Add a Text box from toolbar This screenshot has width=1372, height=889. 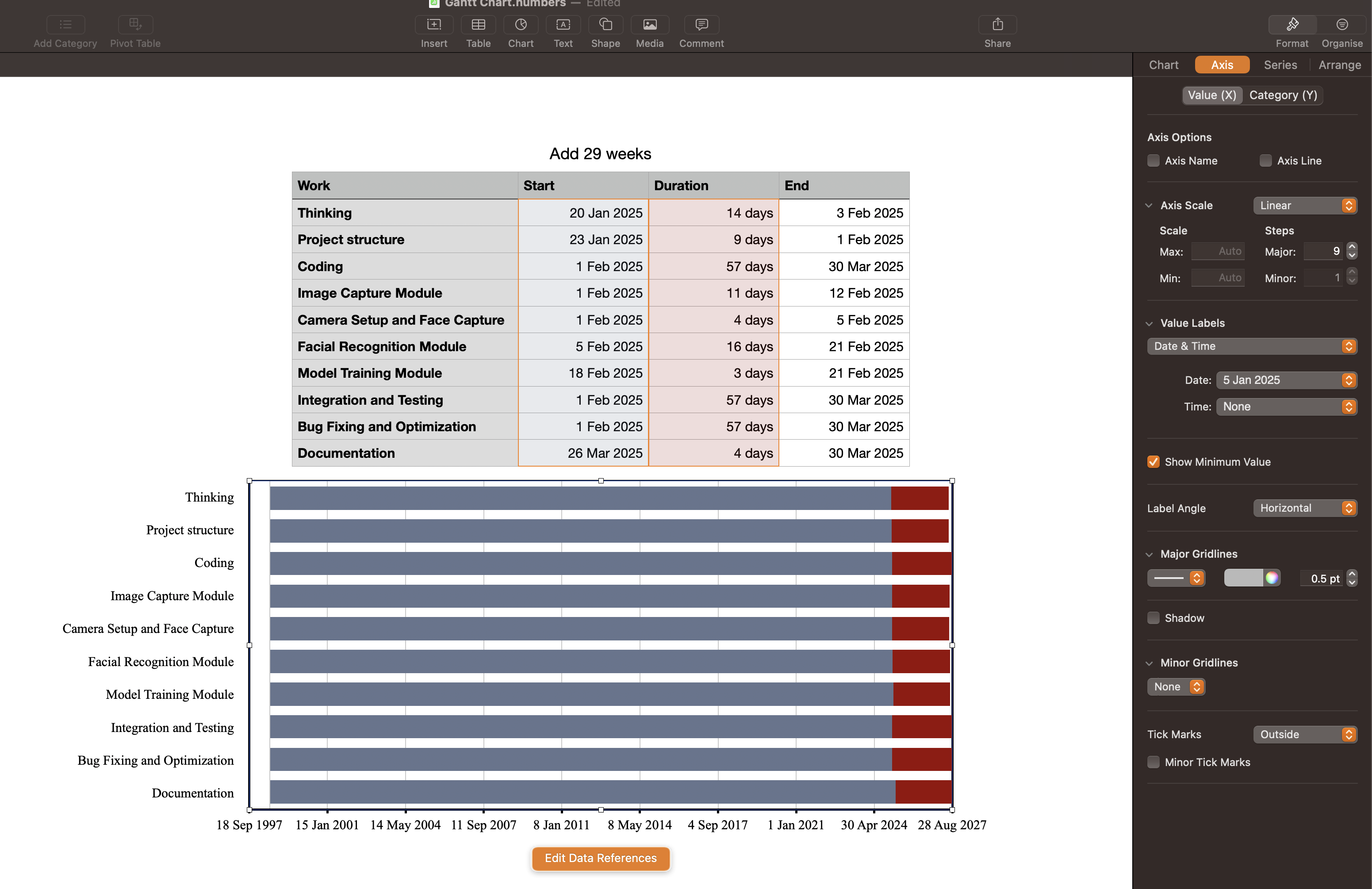(563, 25)
